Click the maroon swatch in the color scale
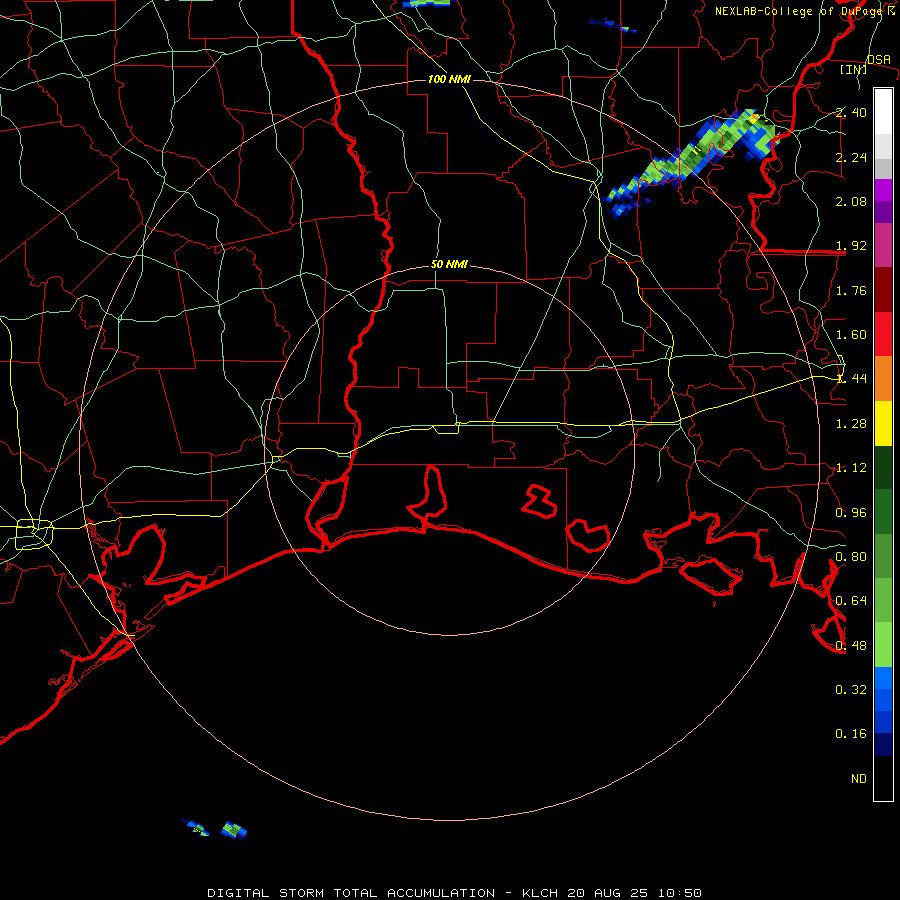 883,289
